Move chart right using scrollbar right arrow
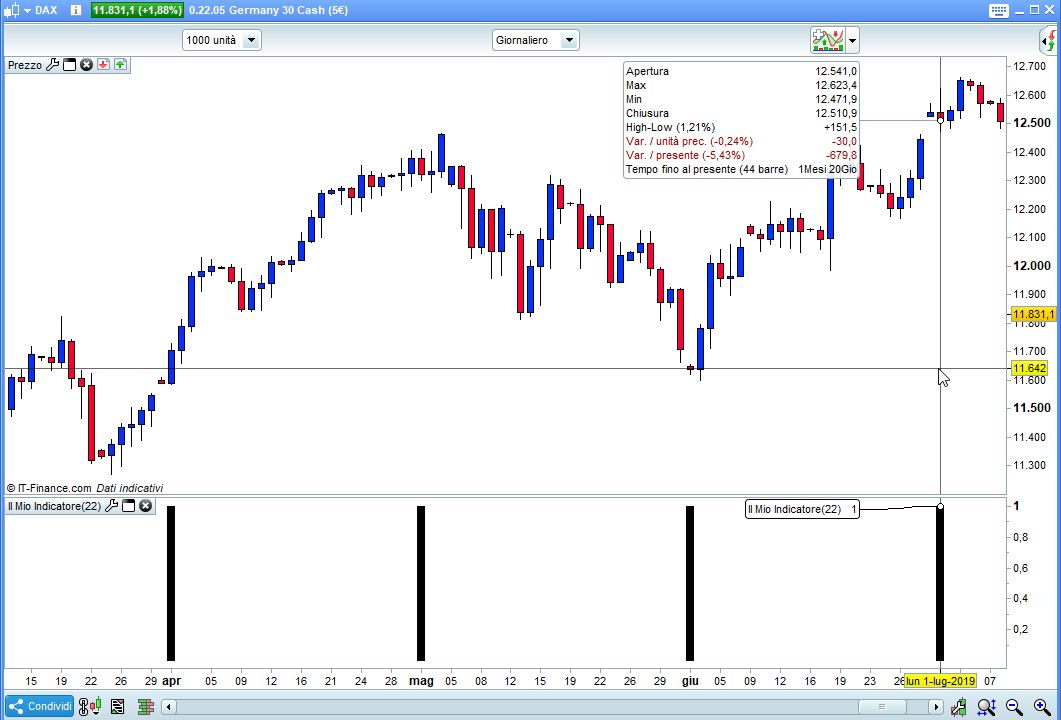This screenshot has width=1061, height=720. click(x=936, y=707)
